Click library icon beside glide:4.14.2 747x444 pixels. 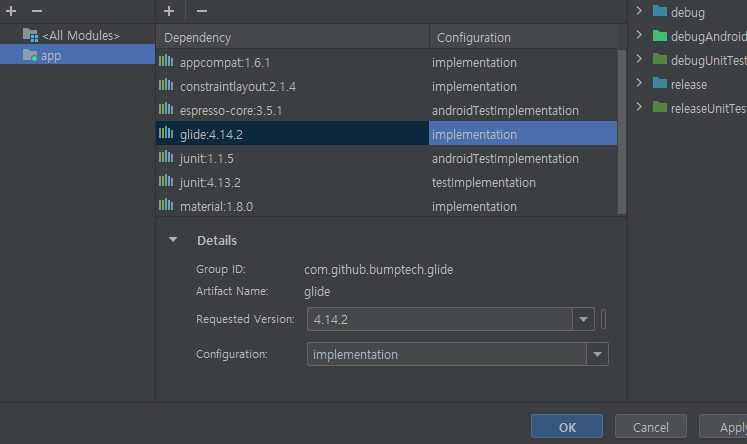[x=166, y=133]
